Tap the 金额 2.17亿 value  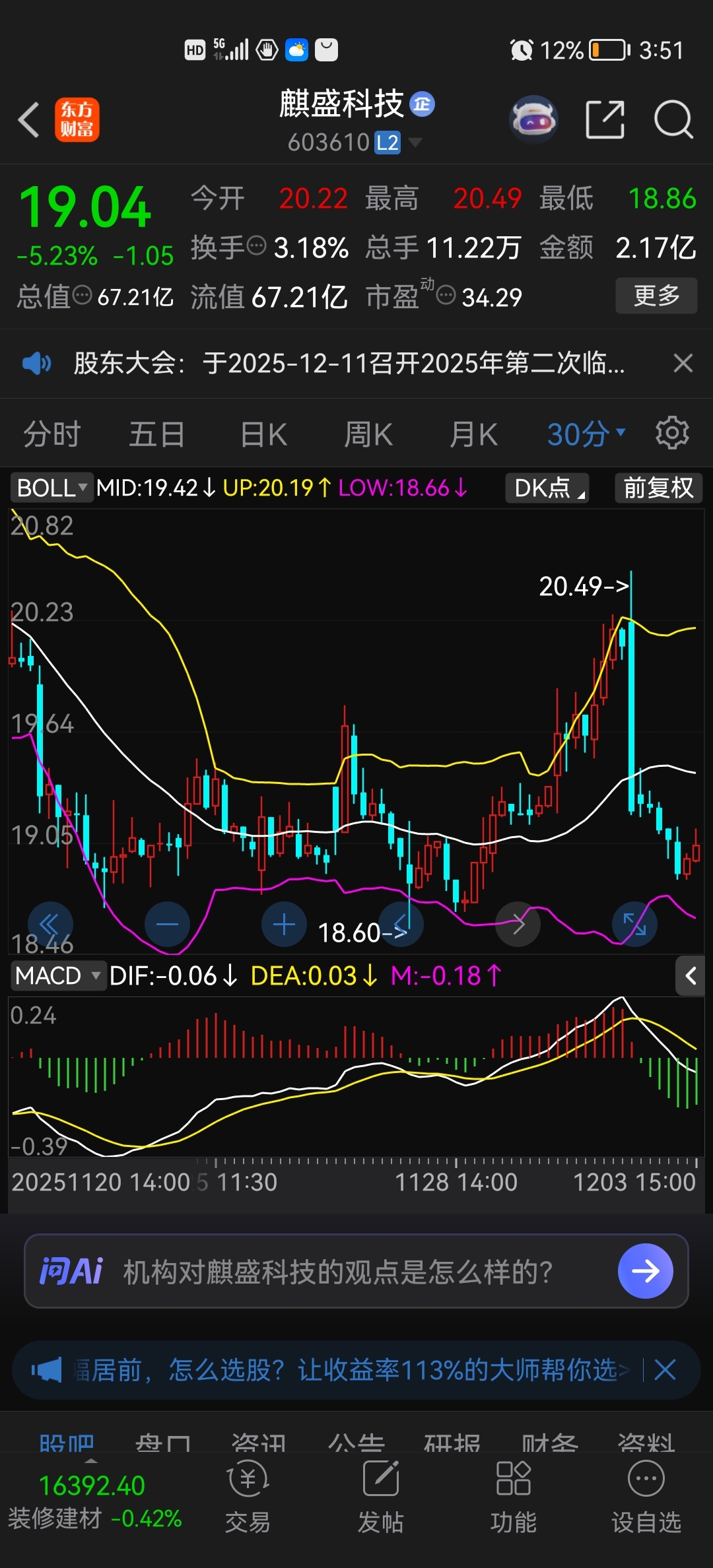pos(656,248)
